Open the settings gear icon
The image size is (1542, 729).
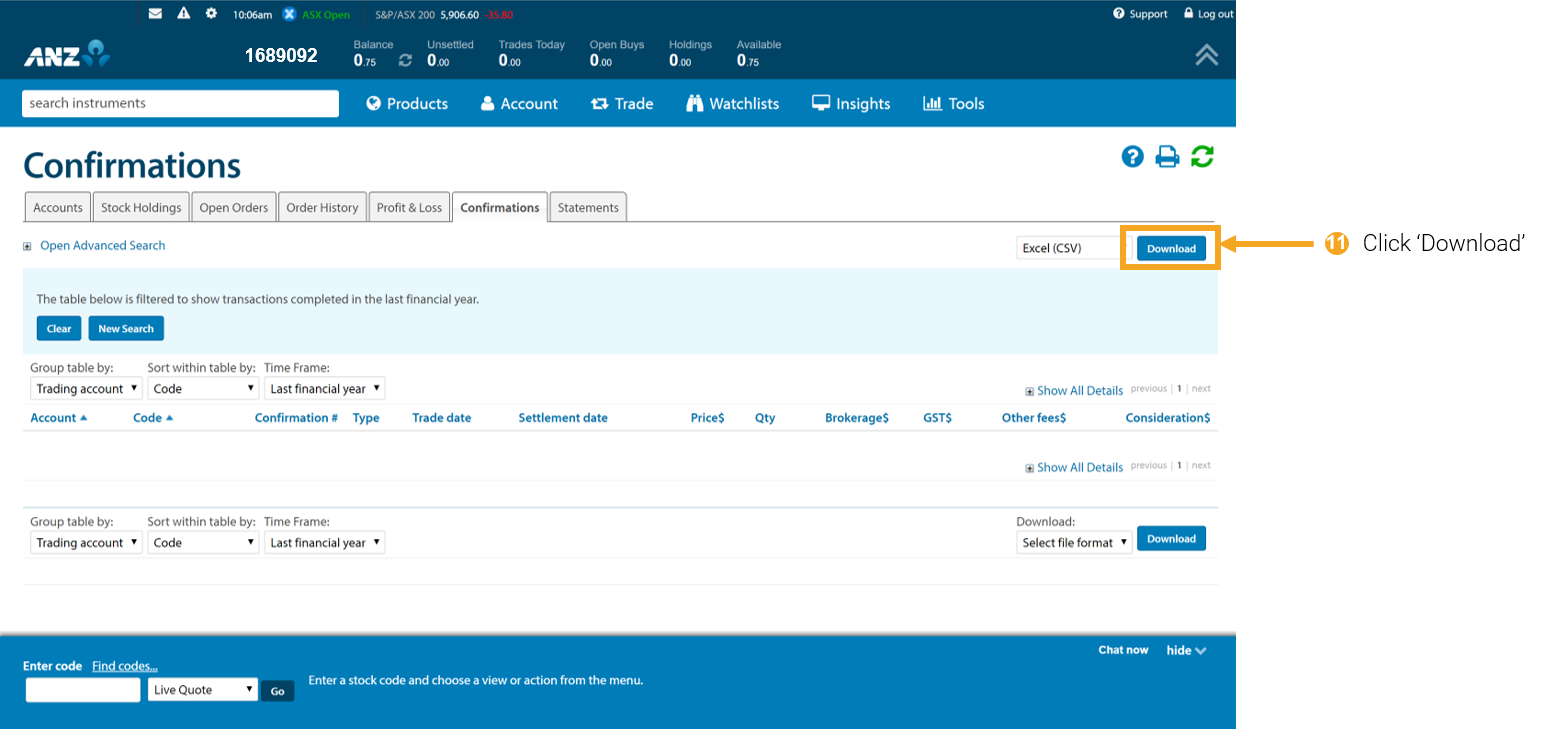click(211, 13)
